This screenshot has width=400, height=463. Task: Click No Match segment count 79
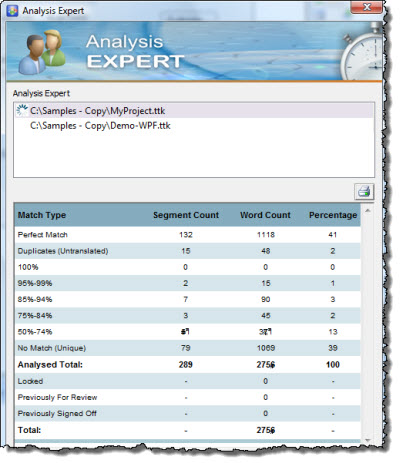pos(186,348)
